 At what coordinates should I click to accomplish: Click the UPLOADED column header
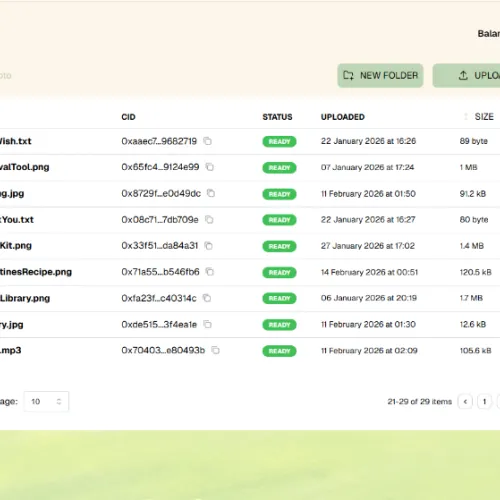(343, 117)
